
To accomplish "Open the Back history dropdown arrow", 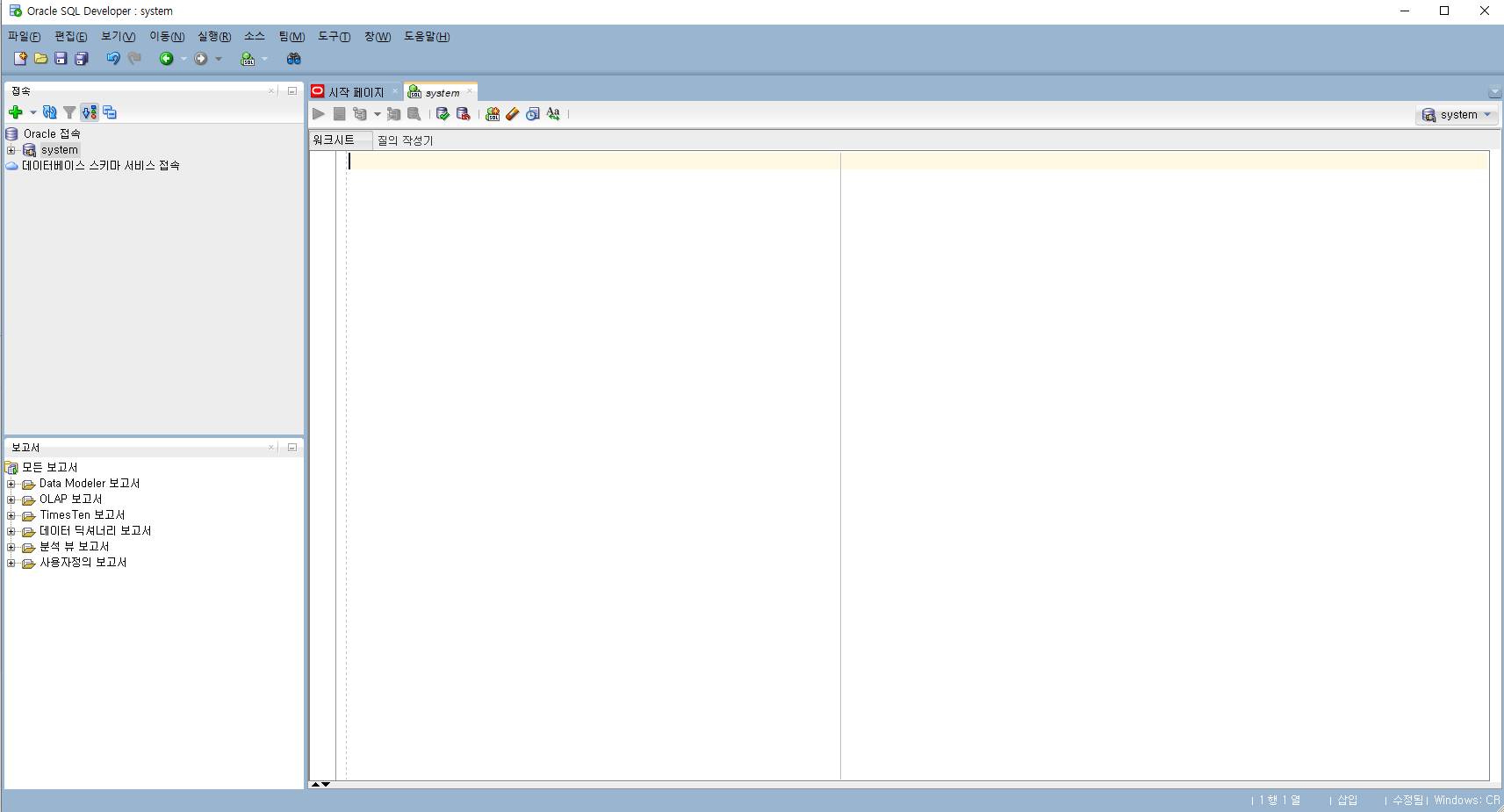I will (x=184, y=59).
